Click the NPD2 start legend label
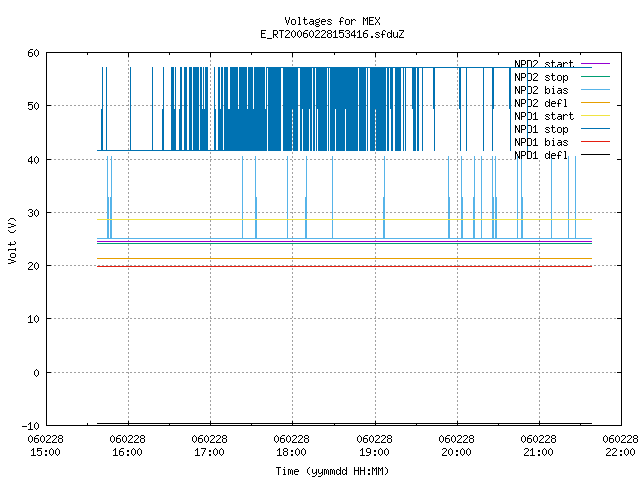This screenshot has height=480, width=640. pyautogui.click(x=544, y=64)
